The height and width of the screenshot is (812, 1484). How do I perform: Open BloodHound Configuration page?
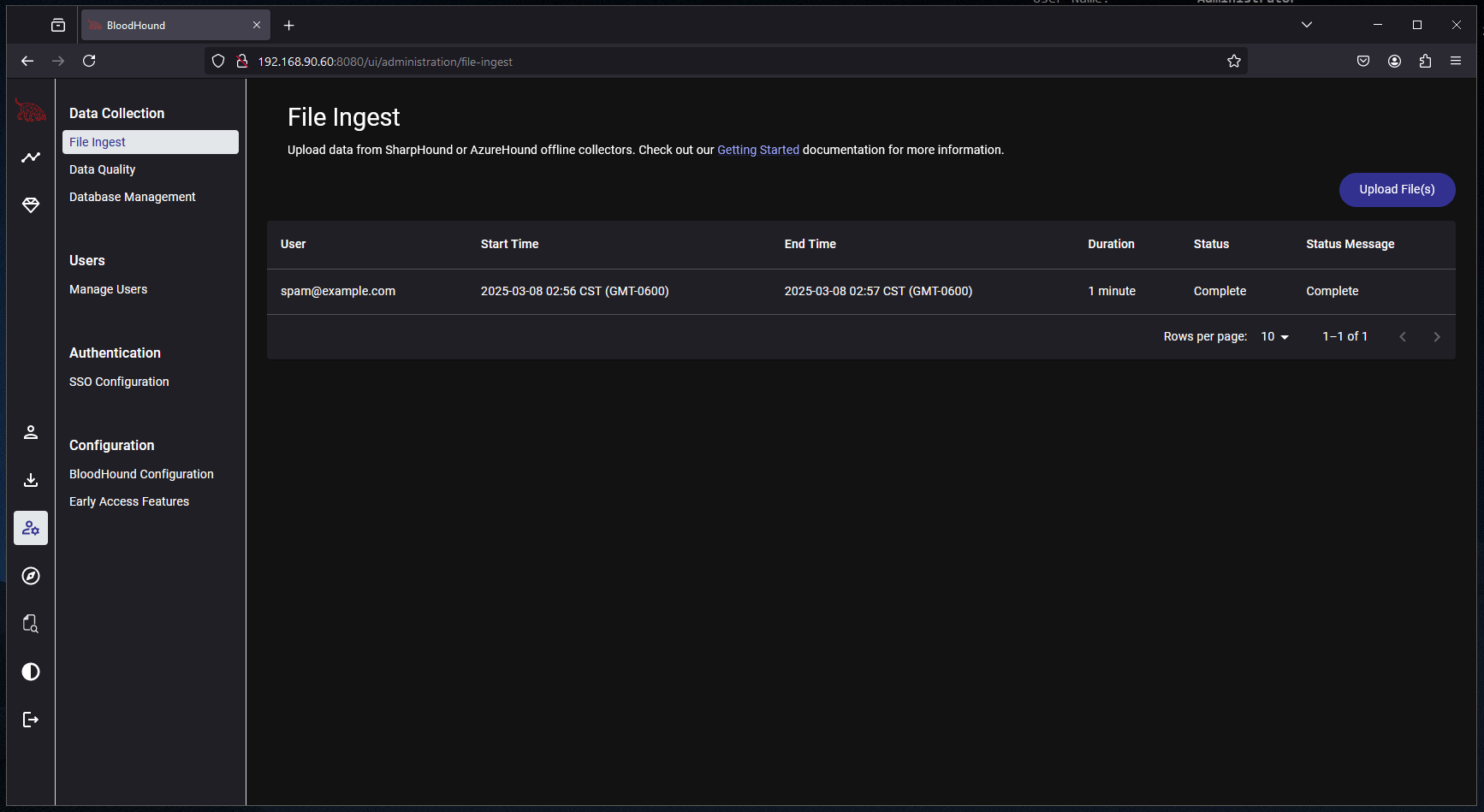click(141, 474)
